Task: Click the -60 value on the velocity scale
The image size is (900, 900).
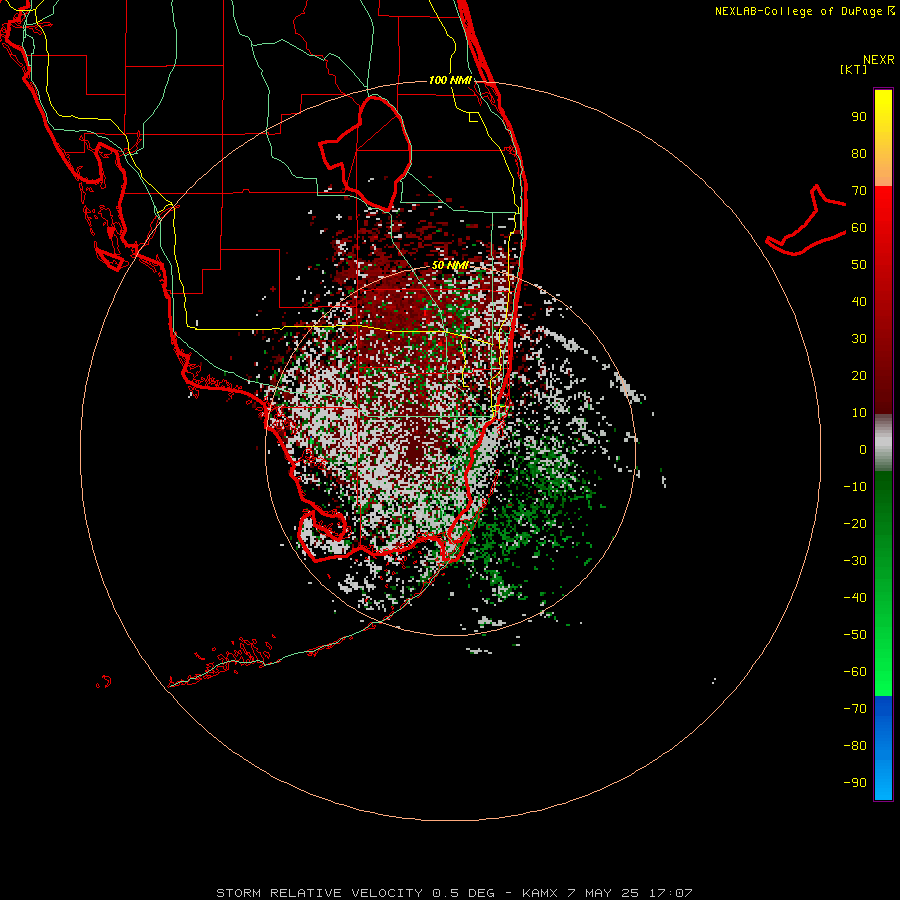Action: 855,672
